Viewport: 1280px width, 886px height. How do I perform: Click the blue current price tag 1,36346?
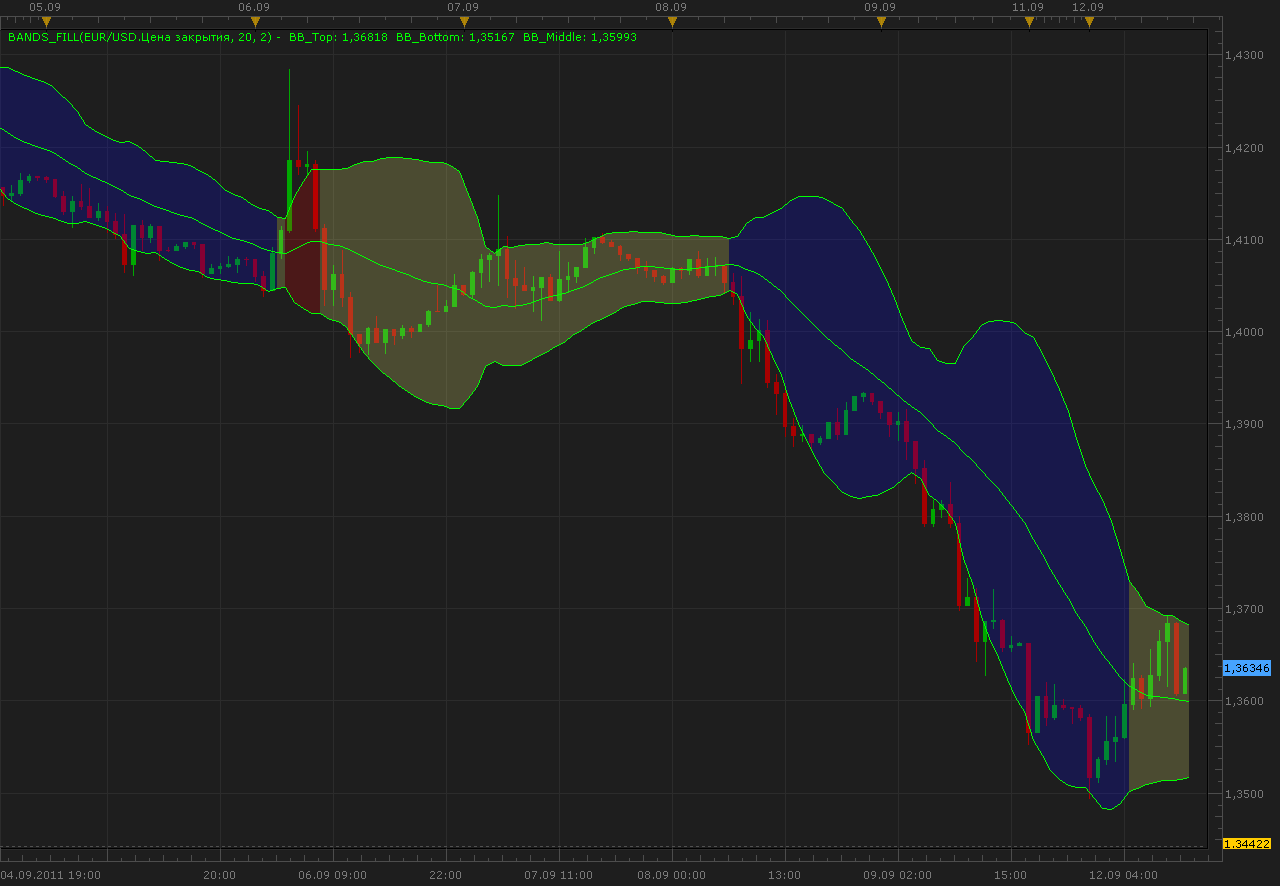pyautogui.click(x=1247, y=667)
